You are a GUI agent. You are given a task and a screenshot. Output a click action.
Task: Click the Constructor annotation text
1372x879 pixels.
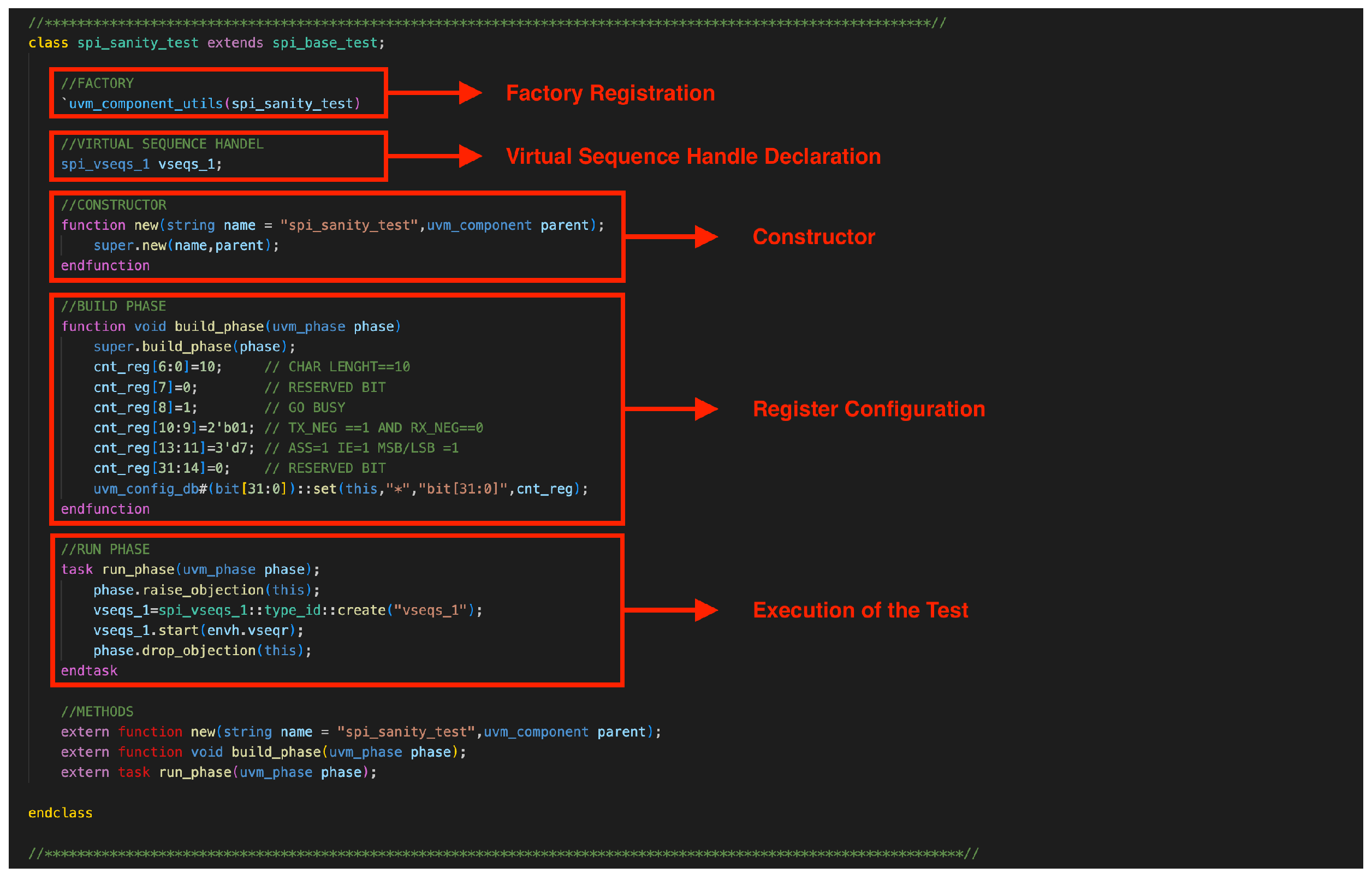(813, 237)
